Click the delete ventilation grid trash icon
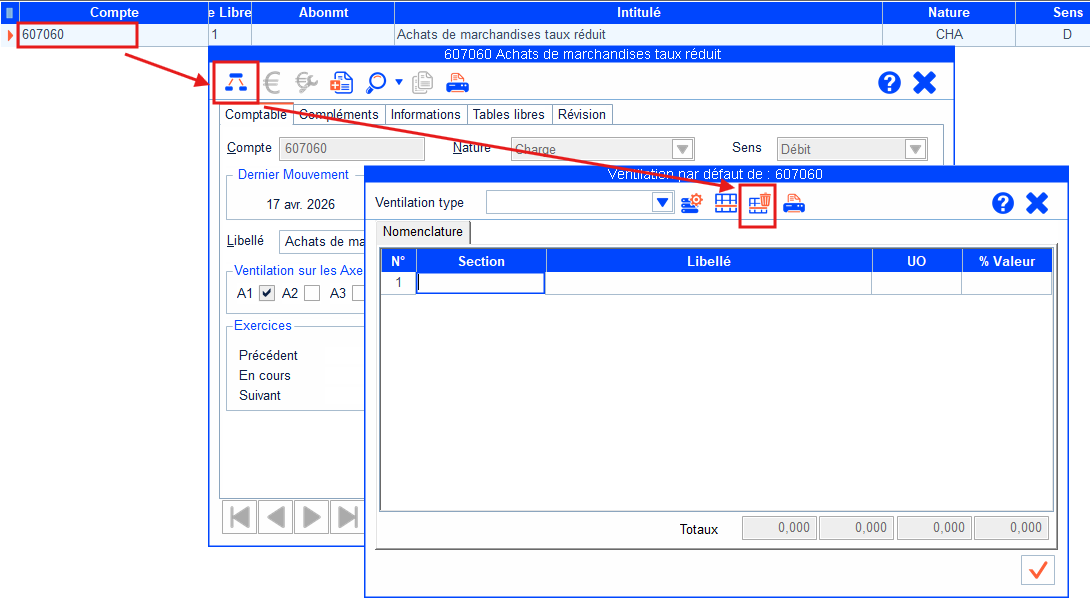The height and width of the screenshot is (606, 1090). (x=760, y=203)
